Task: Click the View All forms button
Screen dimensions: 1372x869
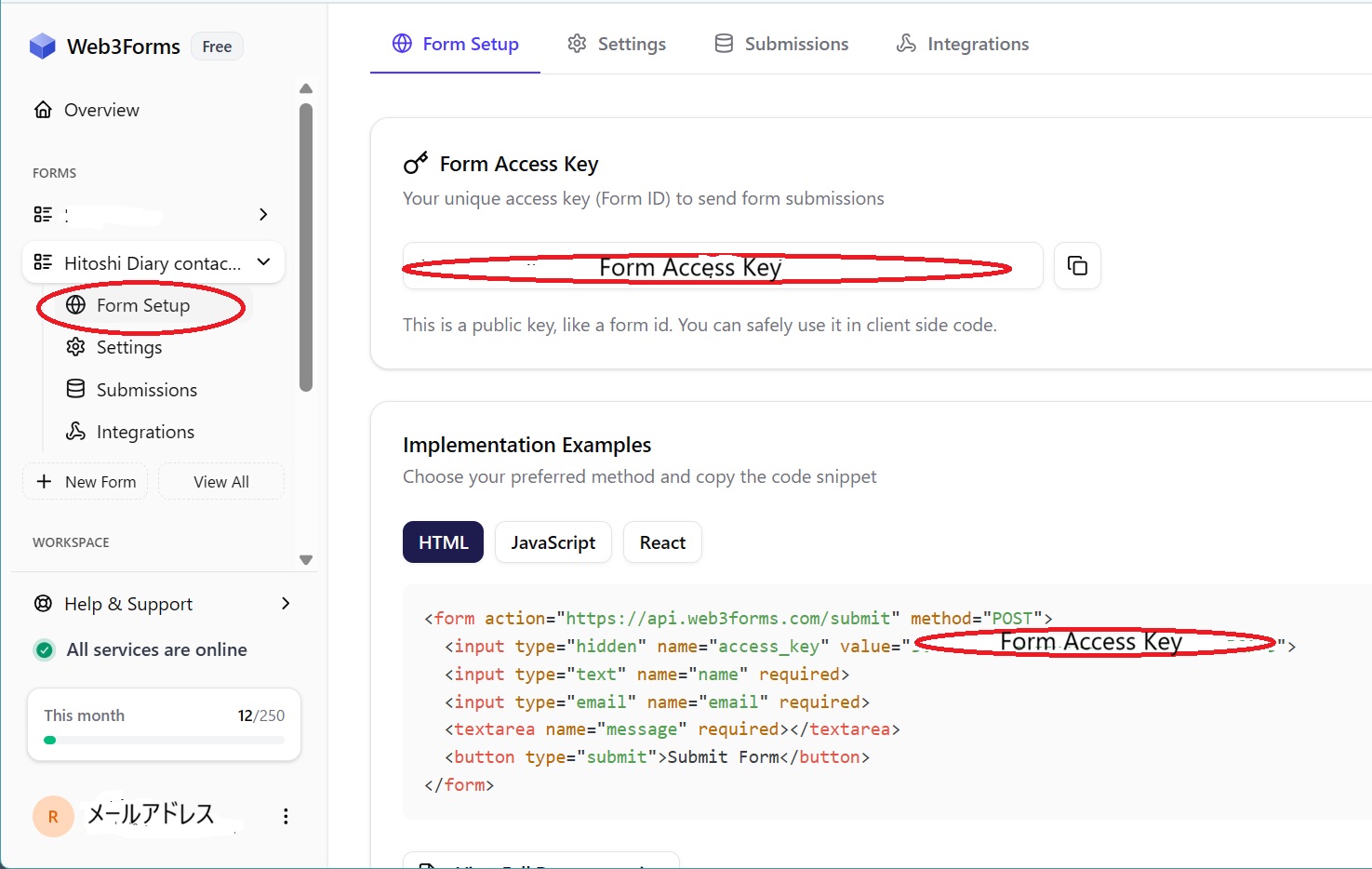Action: tap(221, 482)
